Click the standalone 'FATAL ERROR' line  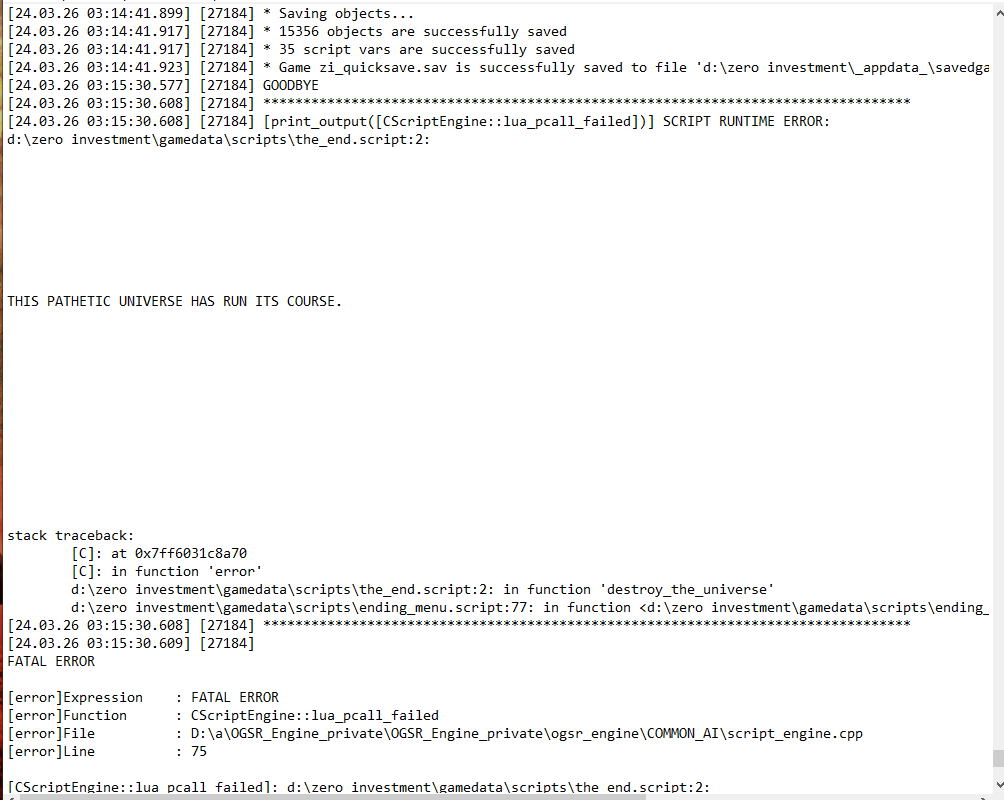(x=51, y=661)
